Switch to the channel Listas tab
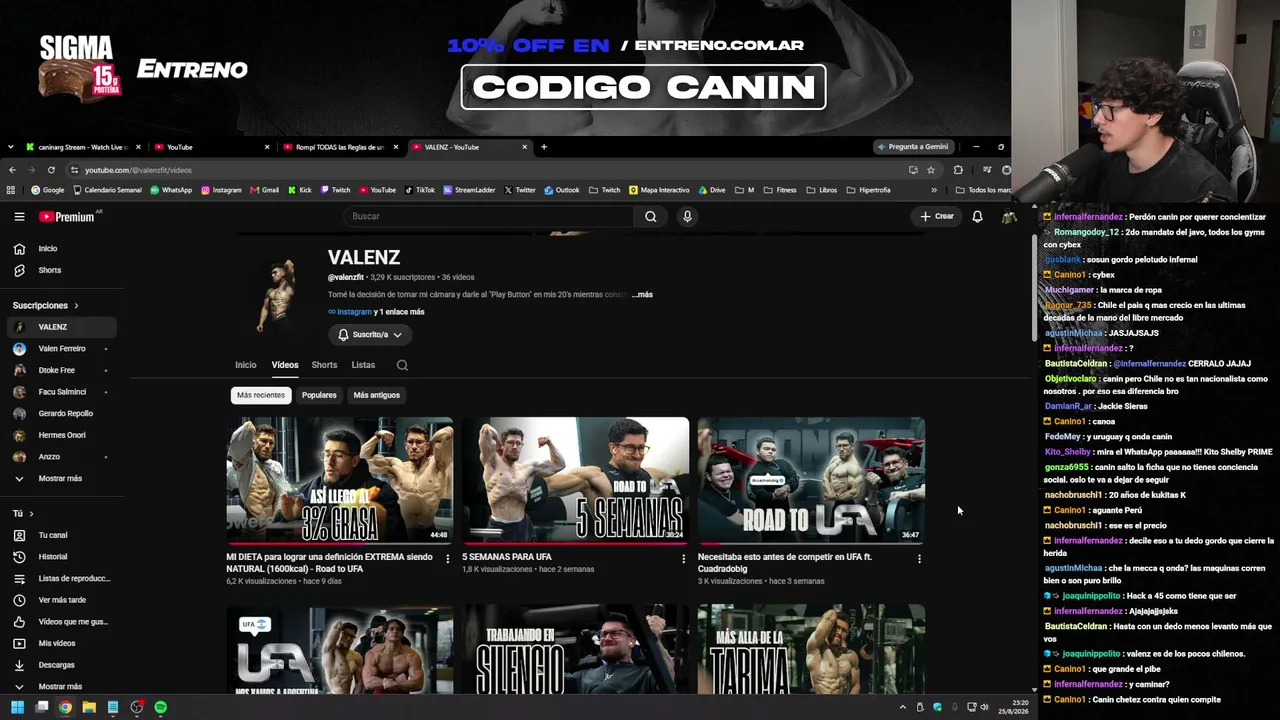The height and width of the screenshot is (720, 1280). (x=363, y=365)
